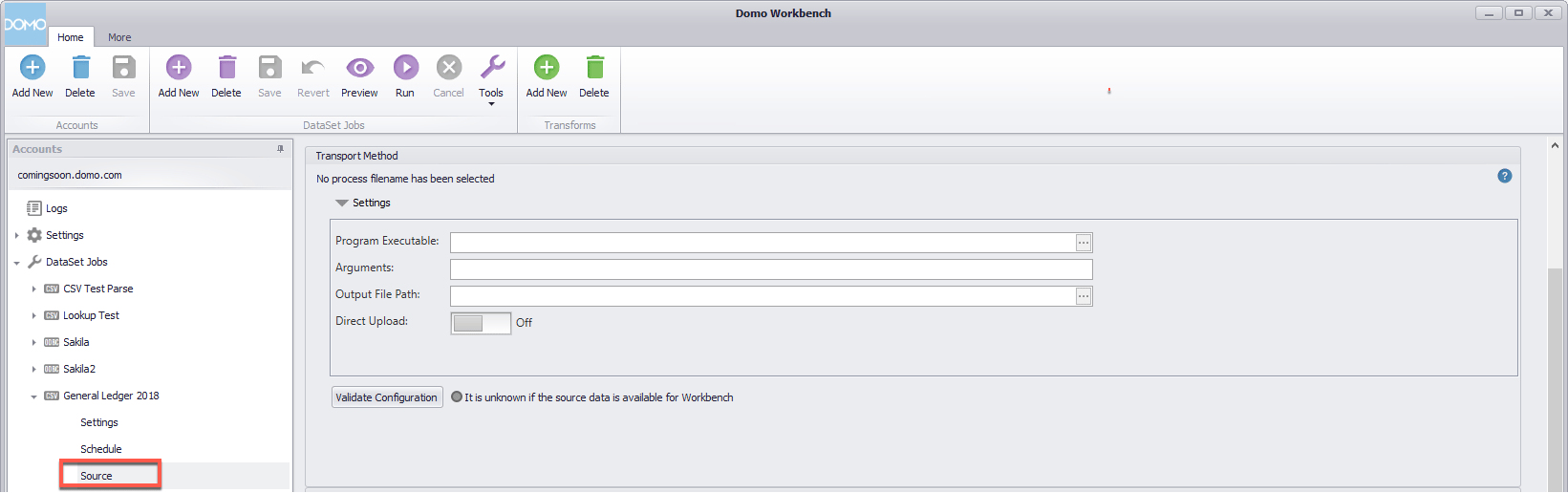Expand Sakila2 arrow
This screenshot has height=493, width=1568.
point(33,369)
